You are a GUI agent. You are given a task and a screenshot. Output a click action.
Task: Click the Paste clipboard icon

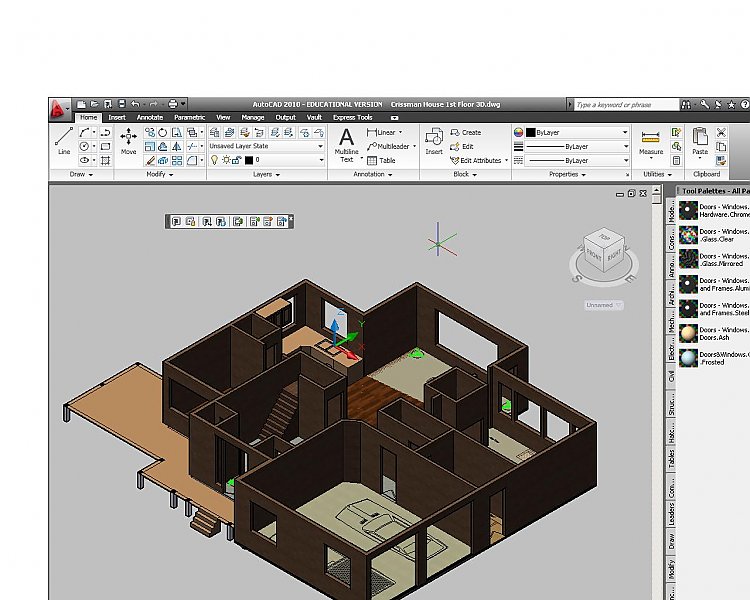[x=700, y=141]
